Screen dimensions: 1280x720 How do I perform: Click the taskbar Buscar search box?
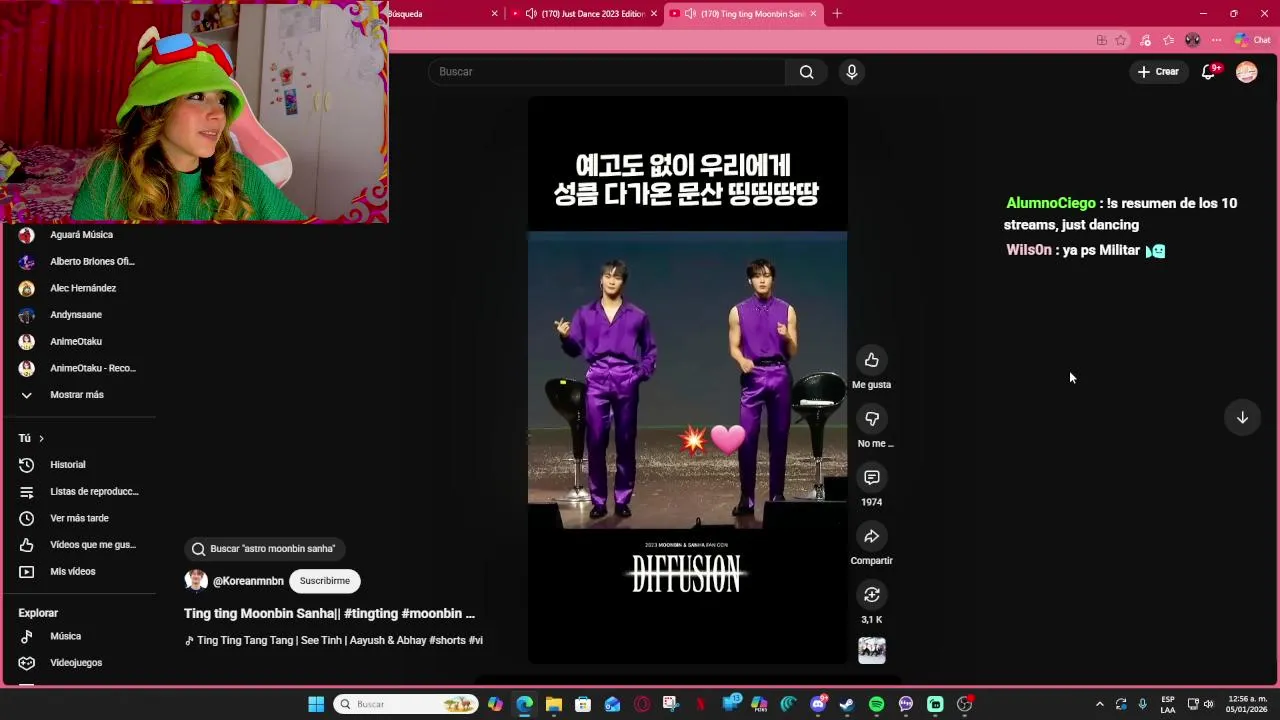click(406, 704)
